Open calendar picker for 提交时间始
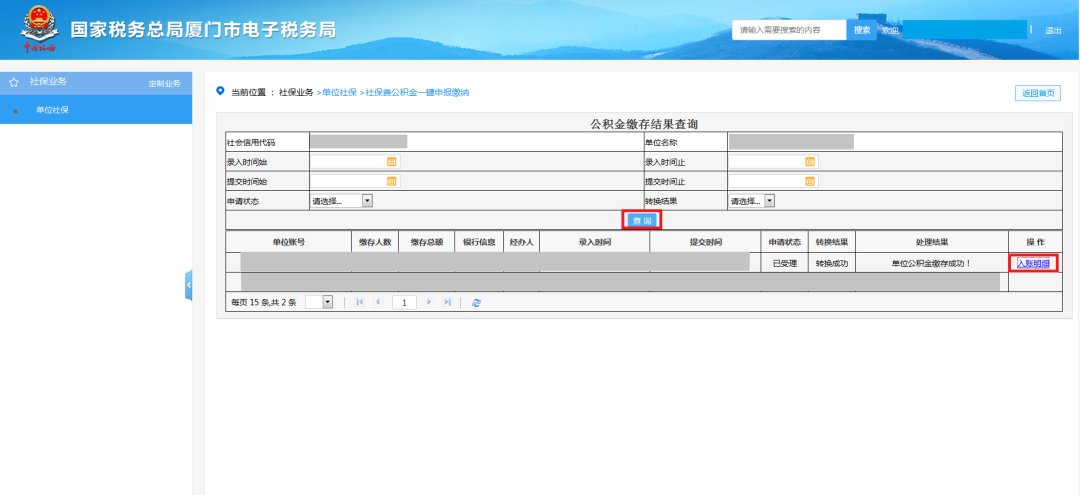This screenshot has height=495, width=1080. pyautogui.click(x=392, y=181)
